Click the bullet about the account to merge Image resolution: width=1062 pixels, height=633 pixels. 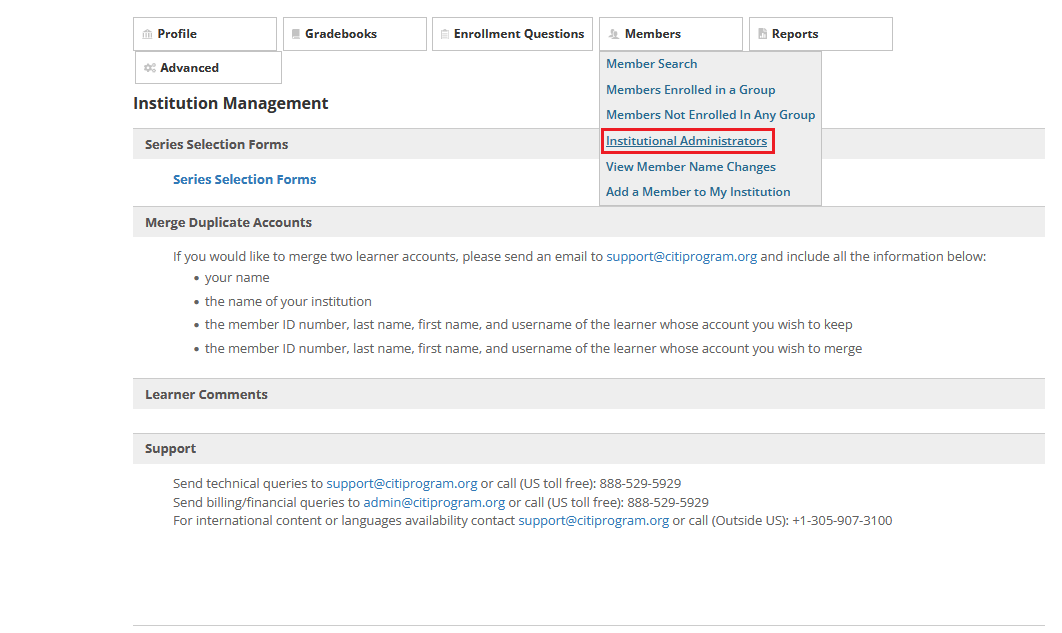533,349
